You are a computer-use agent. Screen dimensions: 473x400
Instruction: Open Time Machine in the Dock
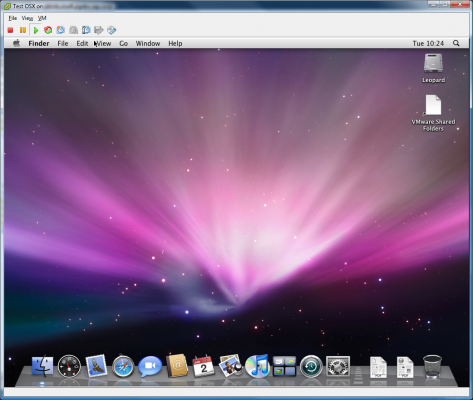click(x=311, y=366)
